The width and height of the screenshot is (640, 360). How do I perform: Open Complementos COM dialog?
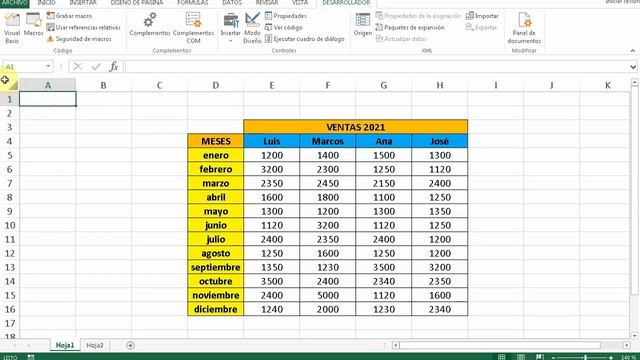[193, 28]
